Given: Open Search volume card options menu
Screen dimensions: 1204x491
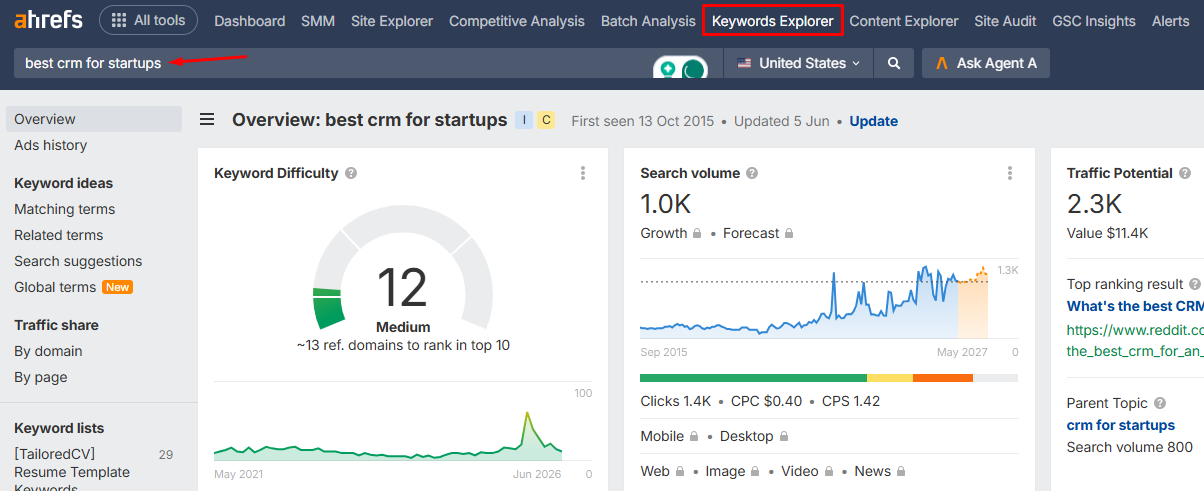Looking at the screenshot, I should click(1009, 173).
